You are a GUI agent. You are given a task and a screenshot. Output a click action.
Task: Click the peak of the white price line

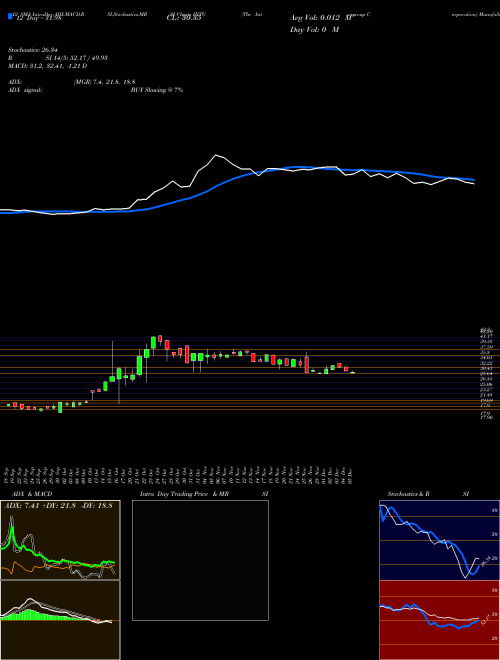pyautogui.click(x=216, y=155)
